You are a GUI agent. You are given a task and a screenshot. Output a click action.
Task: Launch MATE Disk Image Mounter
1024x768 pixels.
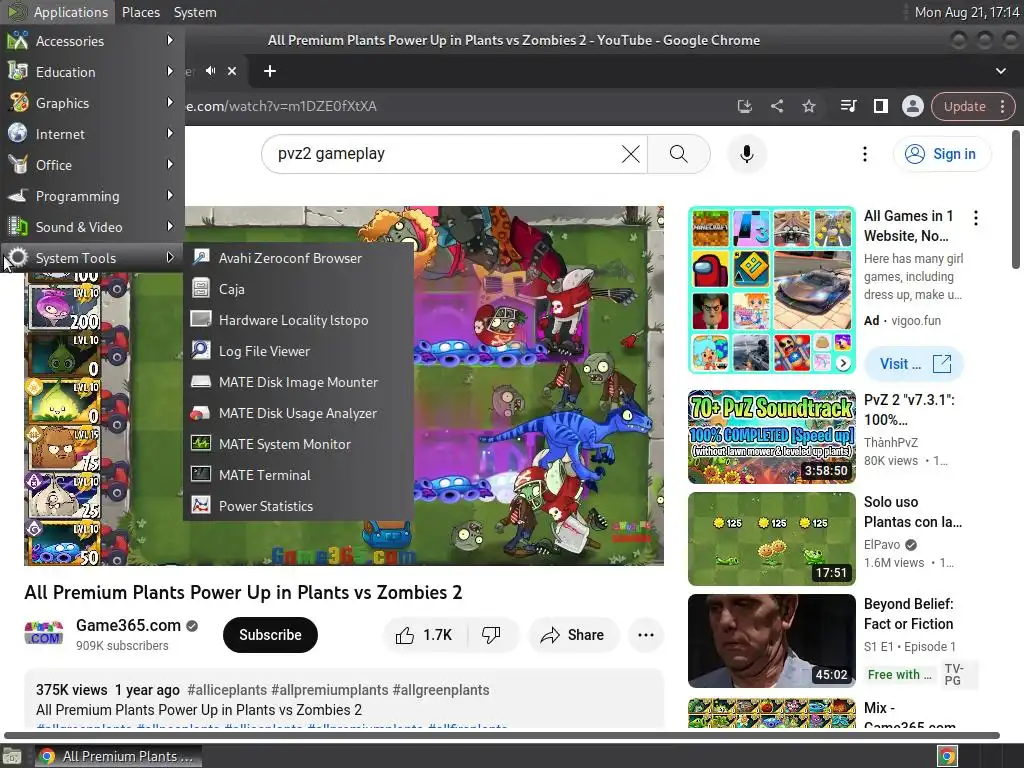click(x=298, y=382)
